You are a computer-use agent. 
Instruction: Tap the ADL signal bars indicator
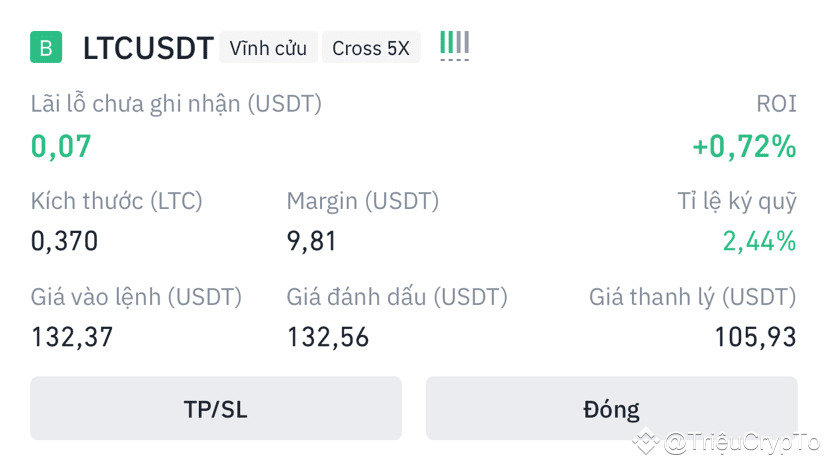click(454, 46)
